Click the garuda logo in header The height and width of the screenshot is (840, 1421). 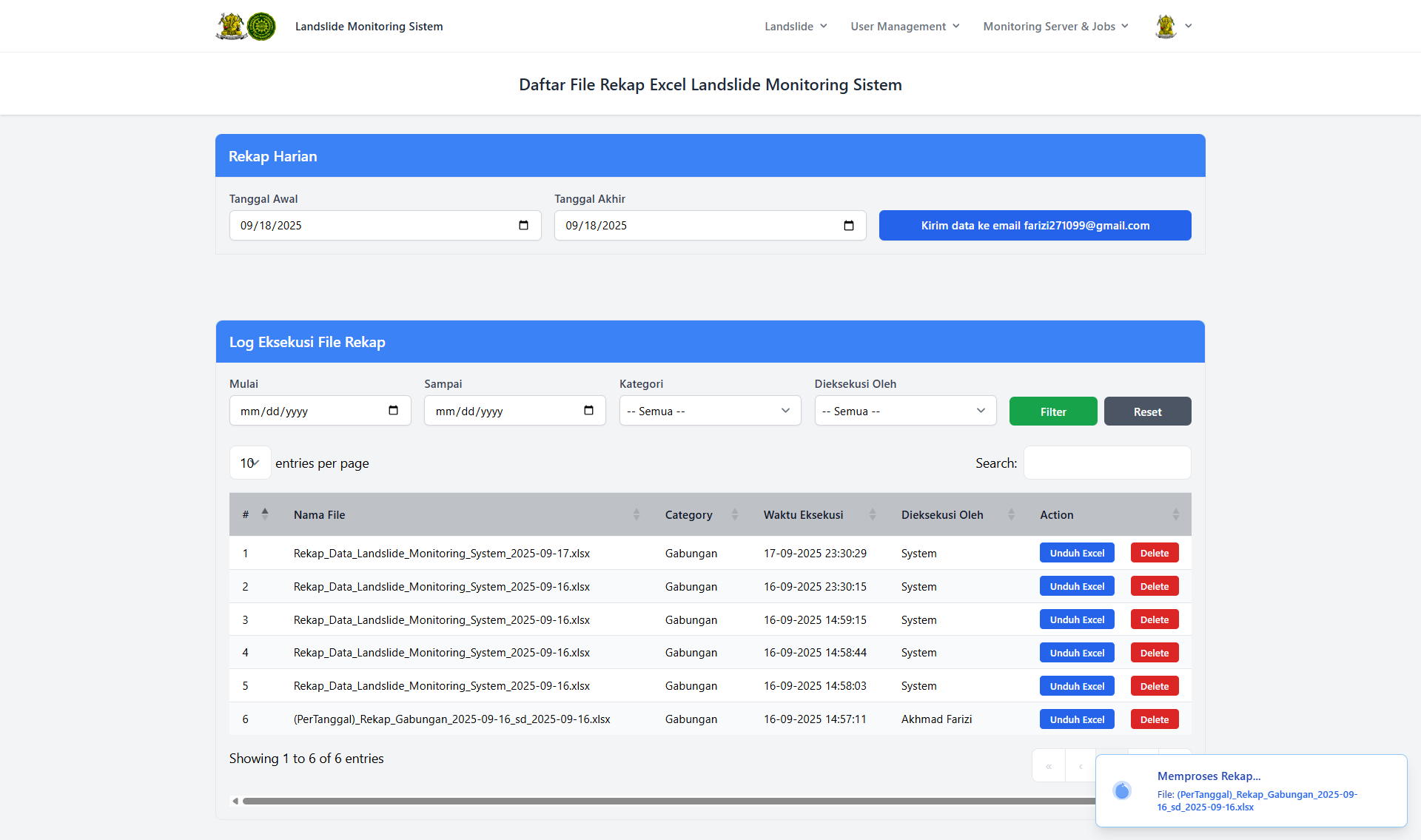pyautogui.click(x=231, y=26)
